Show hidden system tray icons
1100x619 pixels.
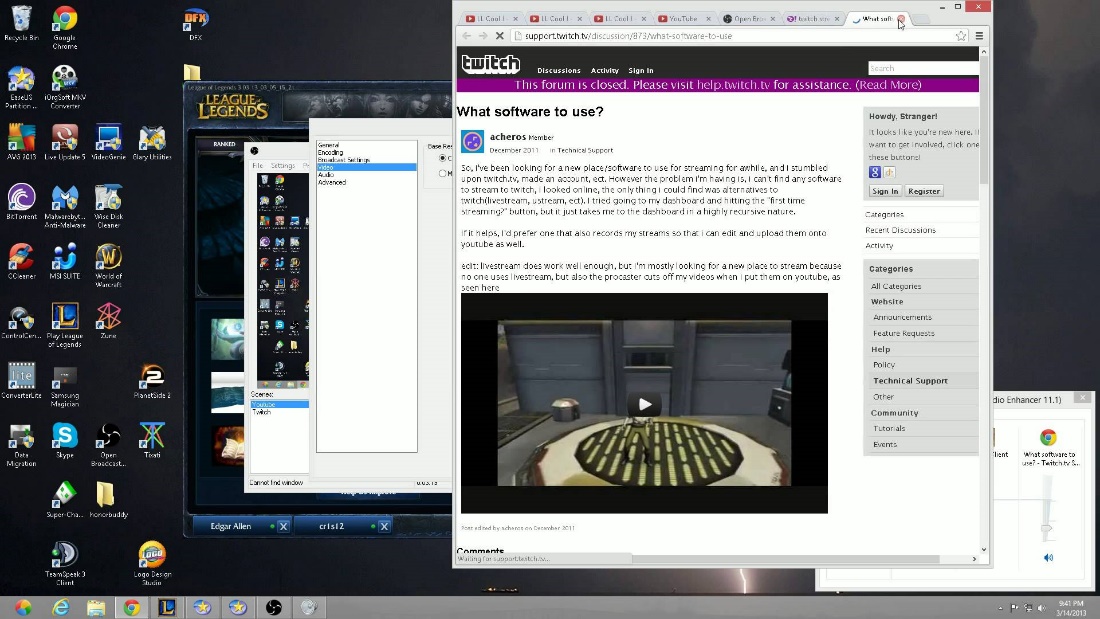pos(1000,608)
